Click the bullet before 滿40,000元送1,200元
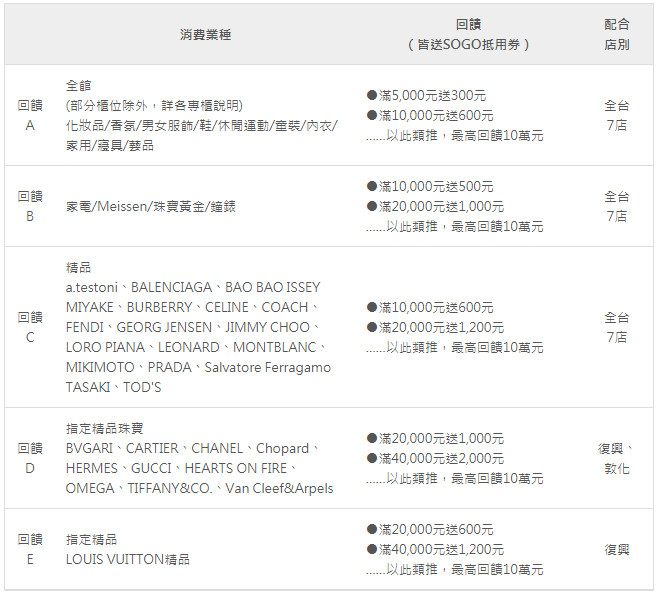 (372, 550)
